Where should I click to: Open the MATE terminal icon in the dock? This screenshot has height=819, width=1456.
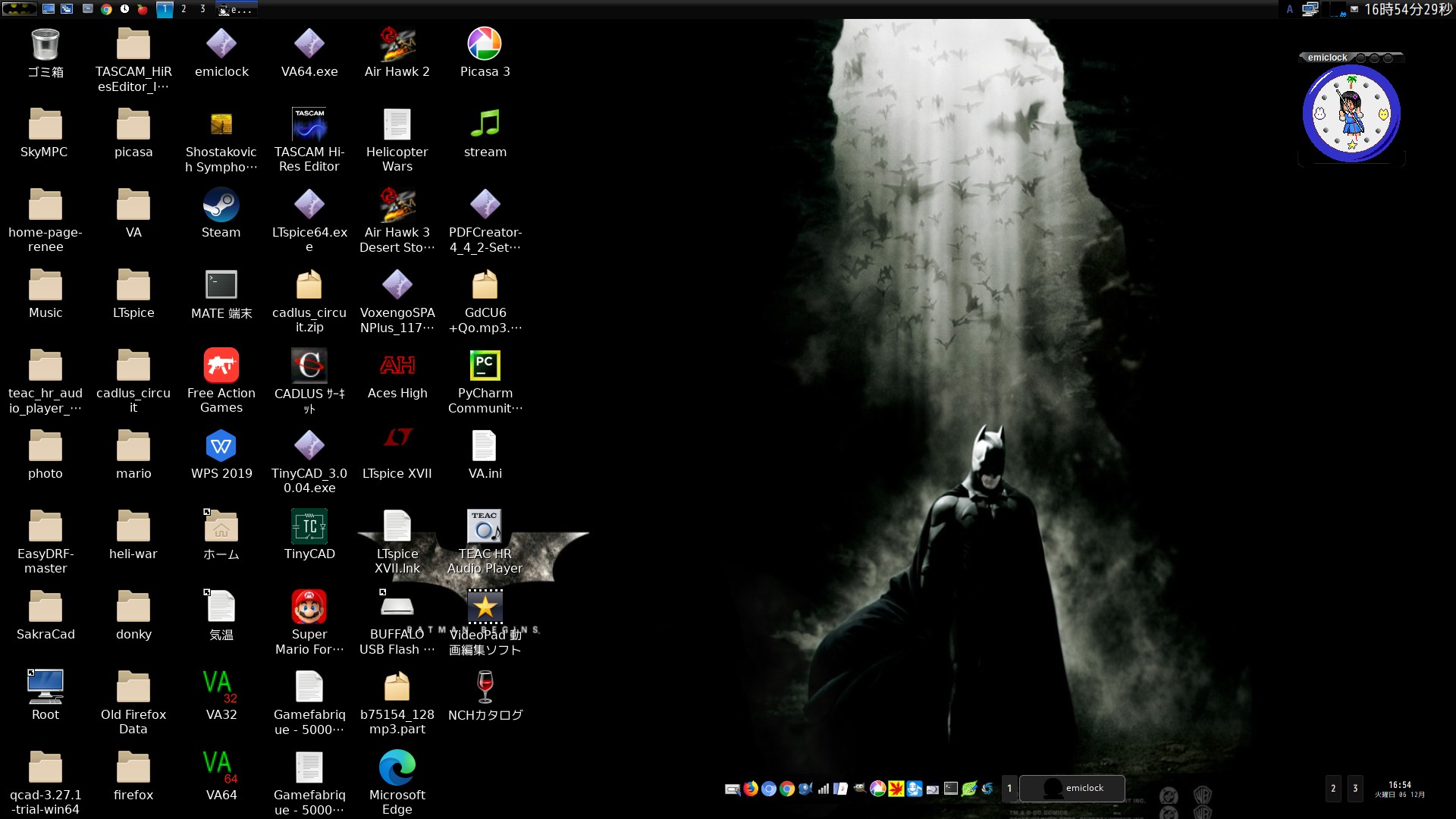tap(950, 789)
